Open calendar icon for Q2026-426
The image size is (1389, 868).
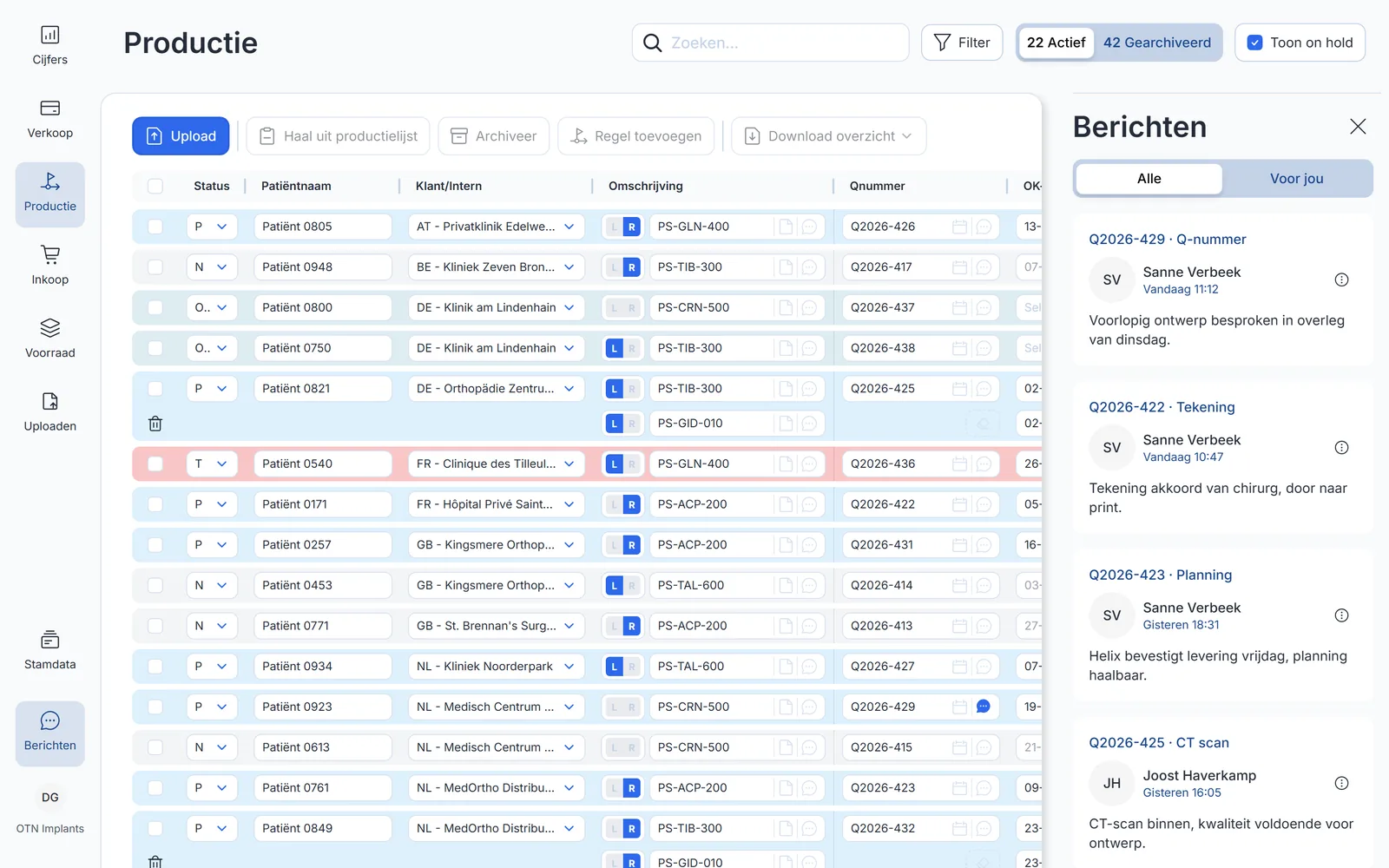coord(959,227)
